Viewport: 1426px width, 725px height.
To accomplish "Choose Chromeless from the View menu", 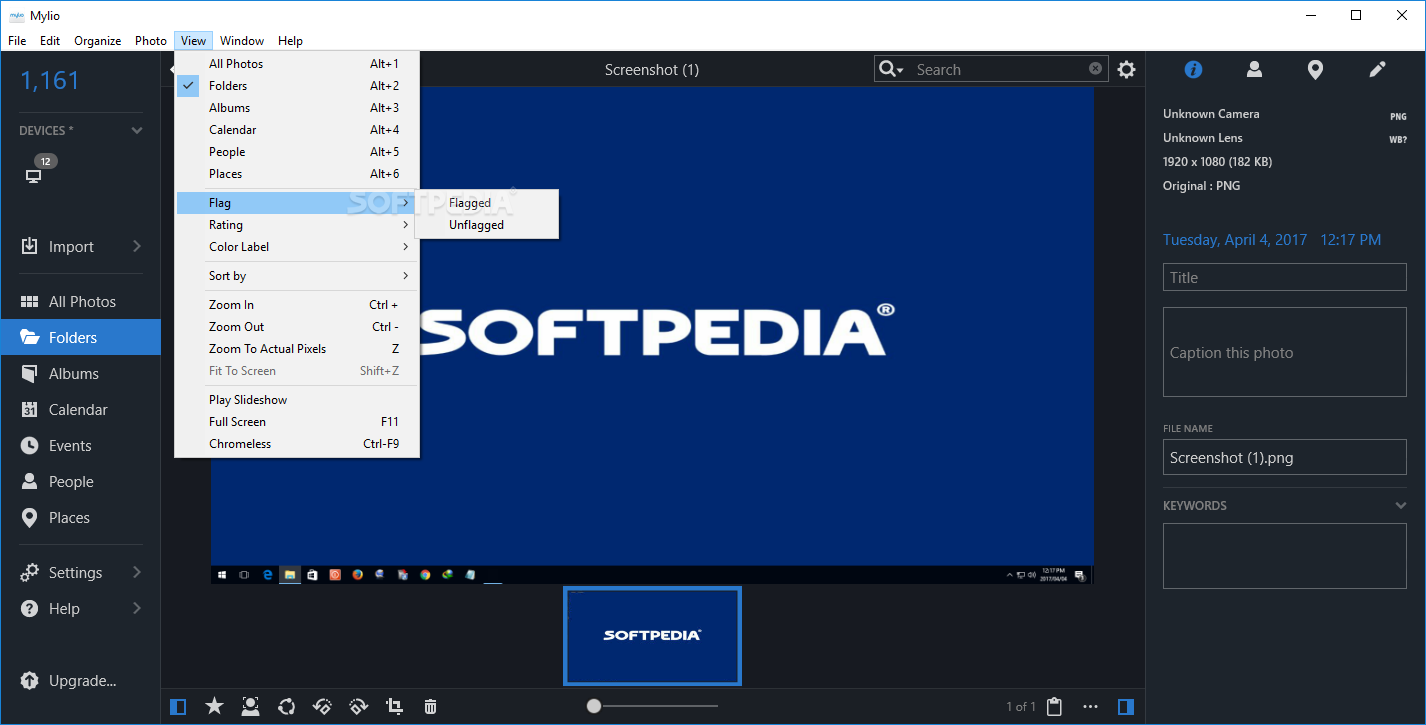I will coord(297,444).
